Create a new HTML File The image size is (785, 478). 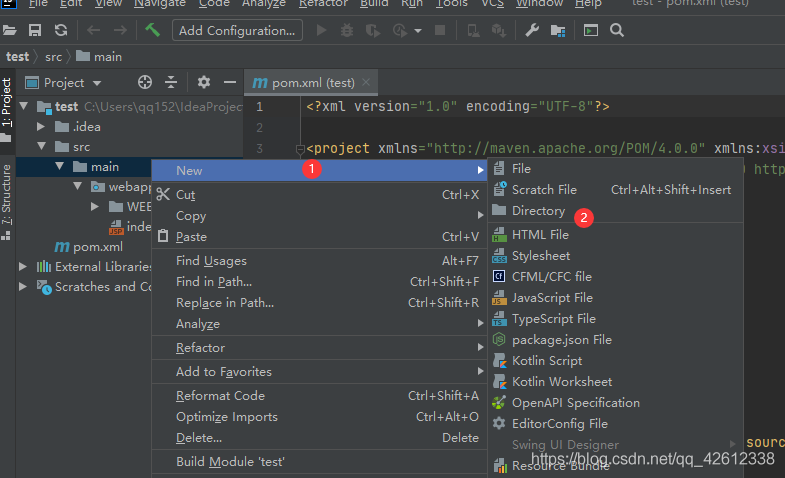[615, 235]
